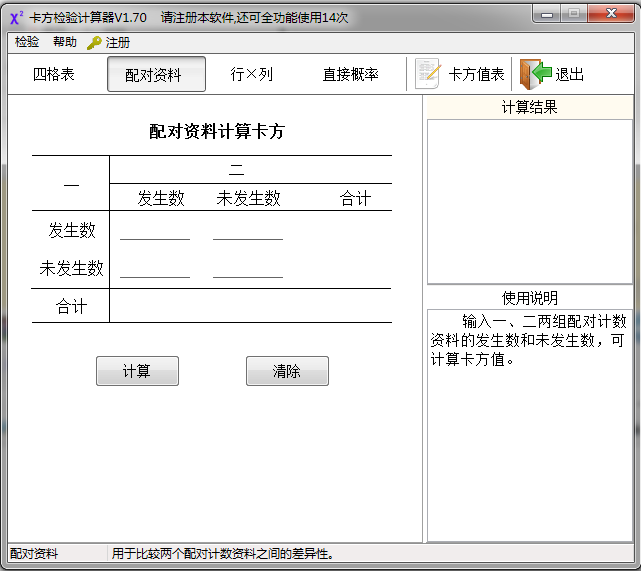Image resolution: width=641 pixels, height=571 pixels.
Task: Focus the 发生数 row 未发生数 input field
Action: click(248, 231)
